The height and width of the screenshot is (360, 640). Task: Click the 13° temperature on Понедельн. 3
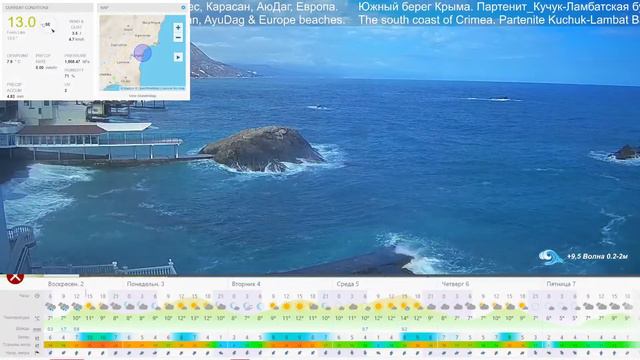194,318
